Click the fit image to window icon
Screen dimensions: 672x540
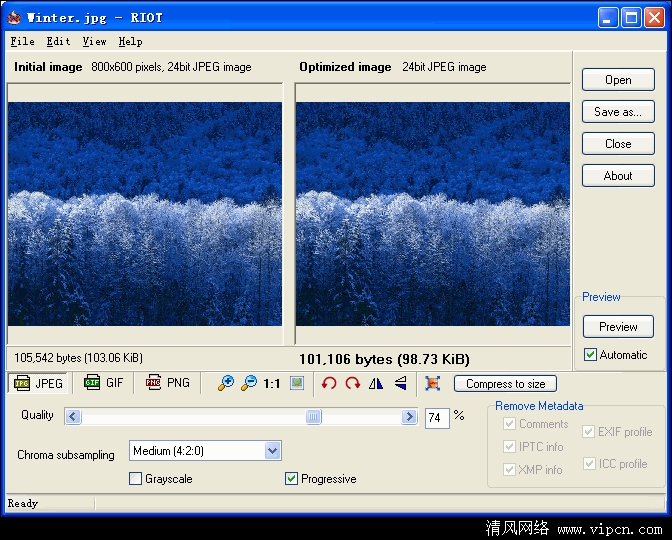(x=297, y=383)
